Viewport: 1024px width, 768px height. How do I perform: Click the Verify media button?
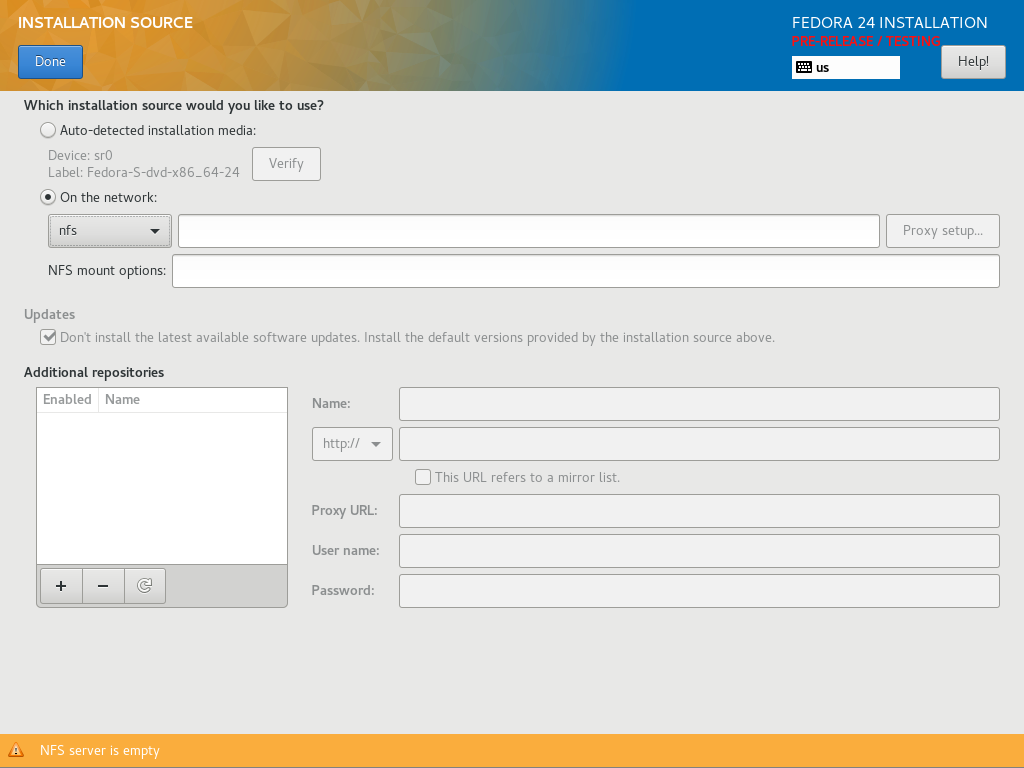(286, 164)
